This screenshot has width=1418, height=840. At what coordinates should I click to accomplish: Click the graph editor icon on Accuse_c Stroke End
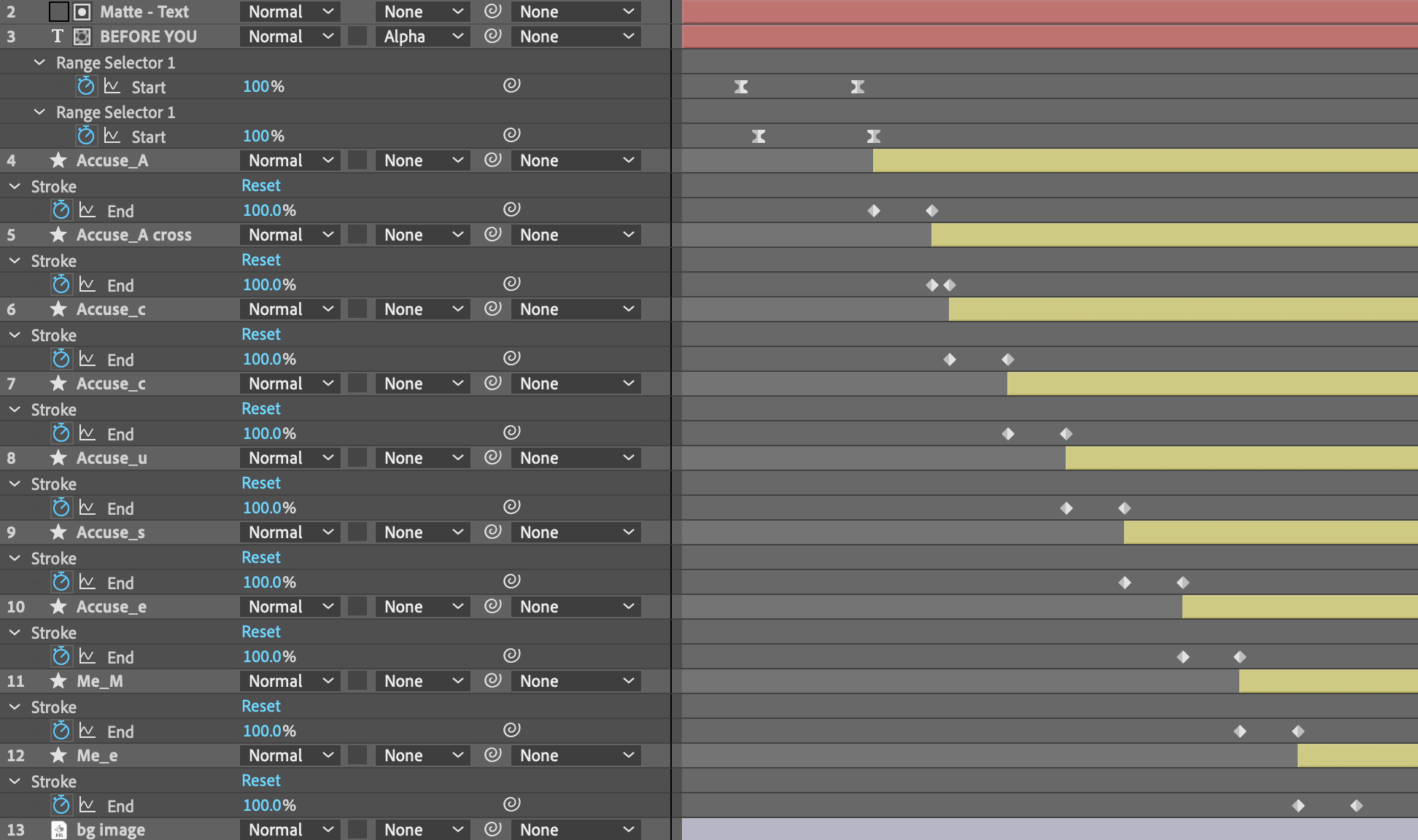point(88,359)
